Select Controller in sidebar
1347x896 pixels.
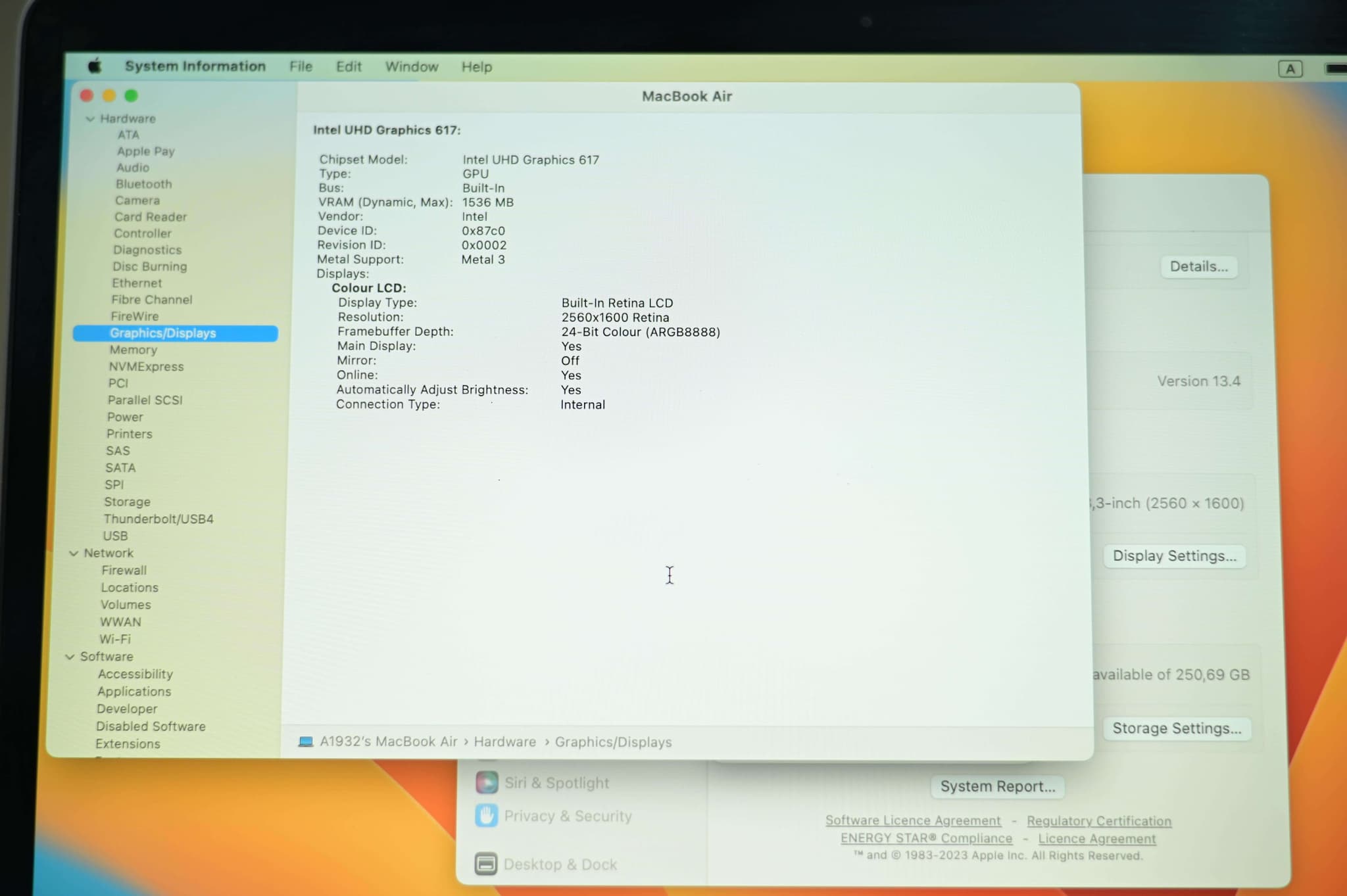tap(142, 233)
